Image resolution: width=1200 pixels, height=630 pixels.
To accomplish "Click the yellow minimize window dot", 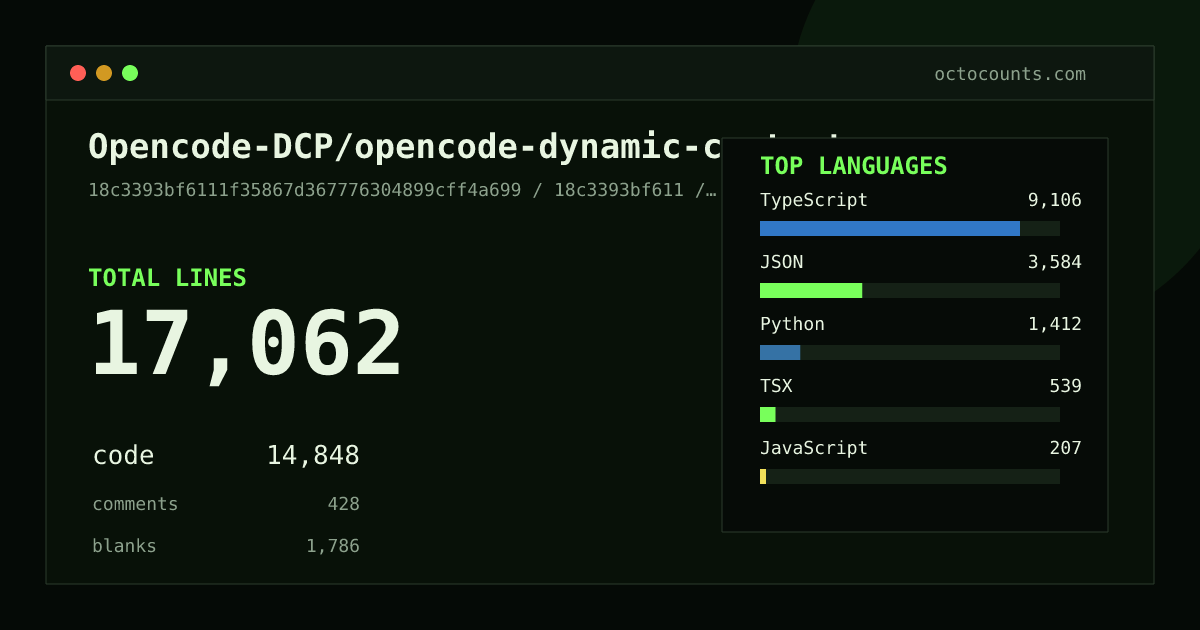I will point(104,73).
